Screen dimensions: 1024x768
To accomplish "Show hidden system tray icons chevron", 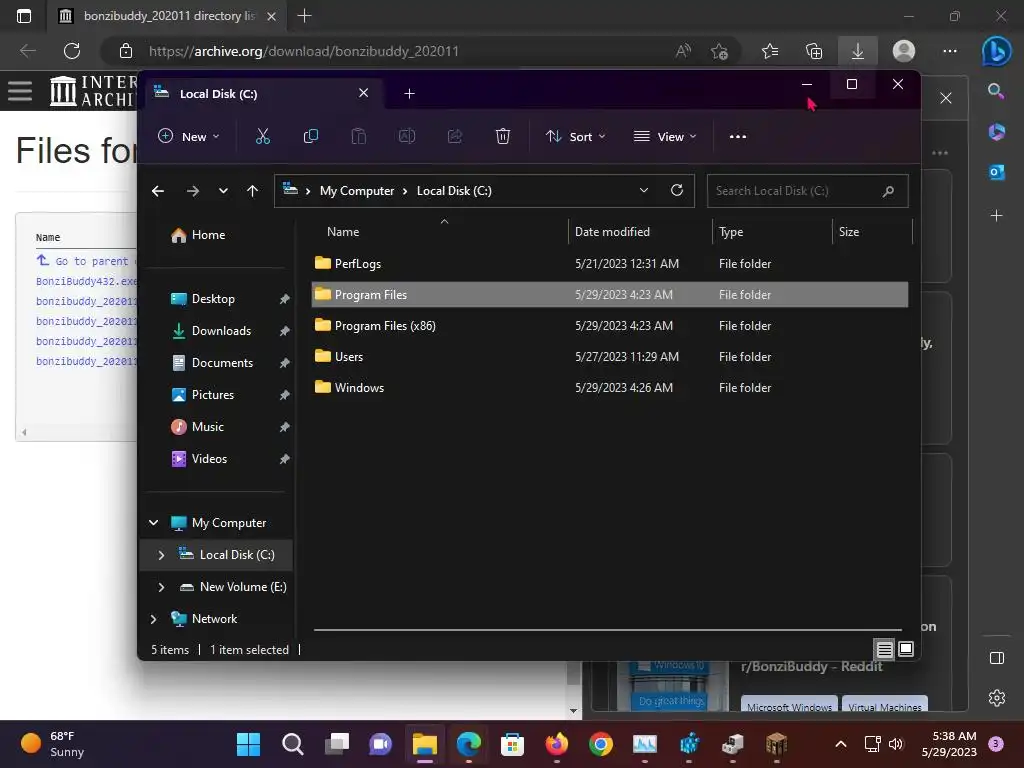I will tap(841, 744).
